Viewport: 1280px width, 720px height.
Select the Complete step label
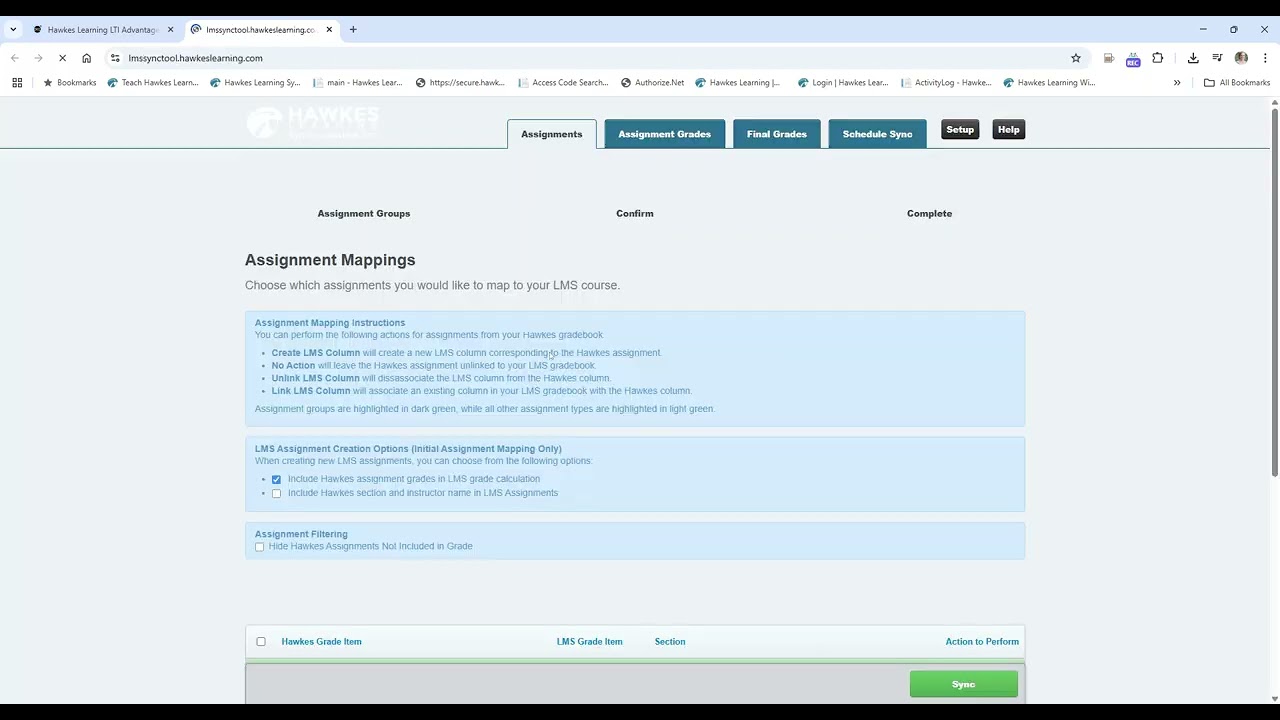929,213
